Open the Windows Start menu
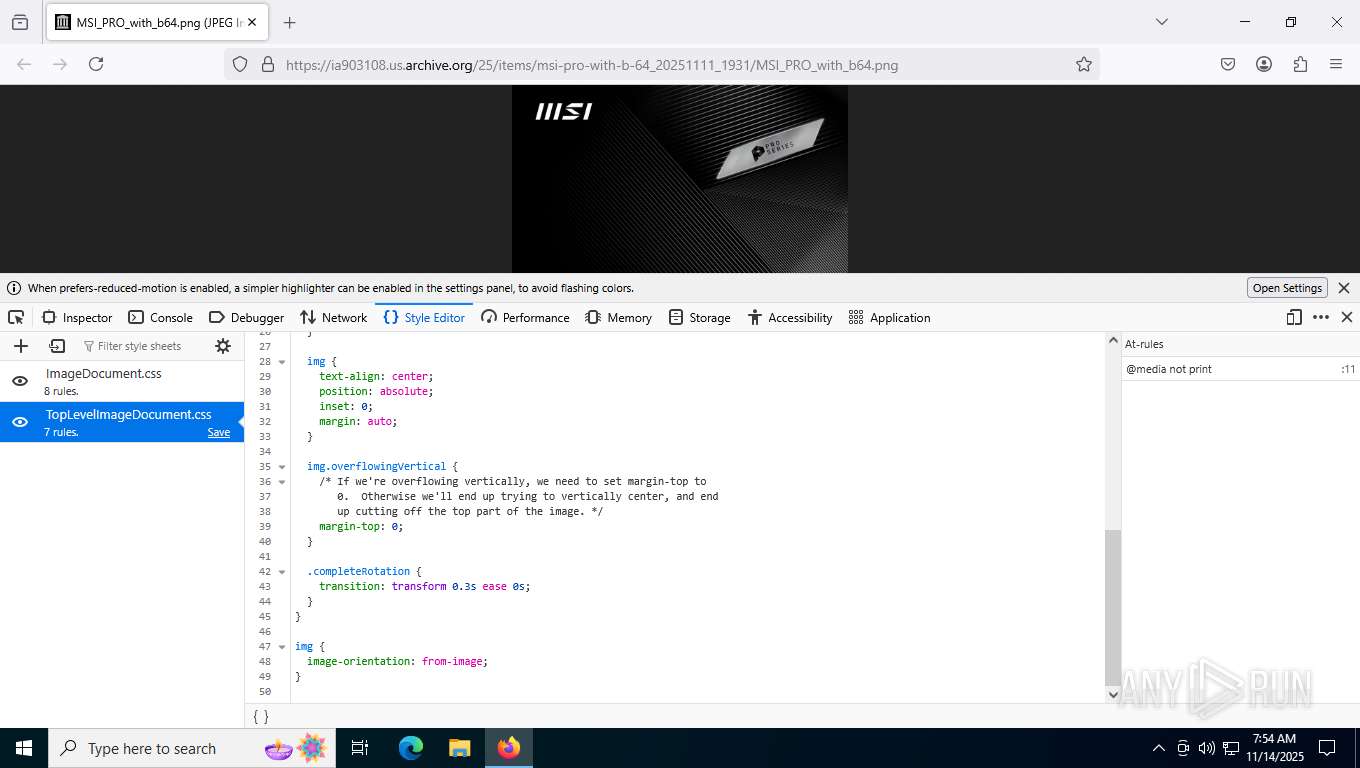The image size is (1360, 768). [23, 748]
